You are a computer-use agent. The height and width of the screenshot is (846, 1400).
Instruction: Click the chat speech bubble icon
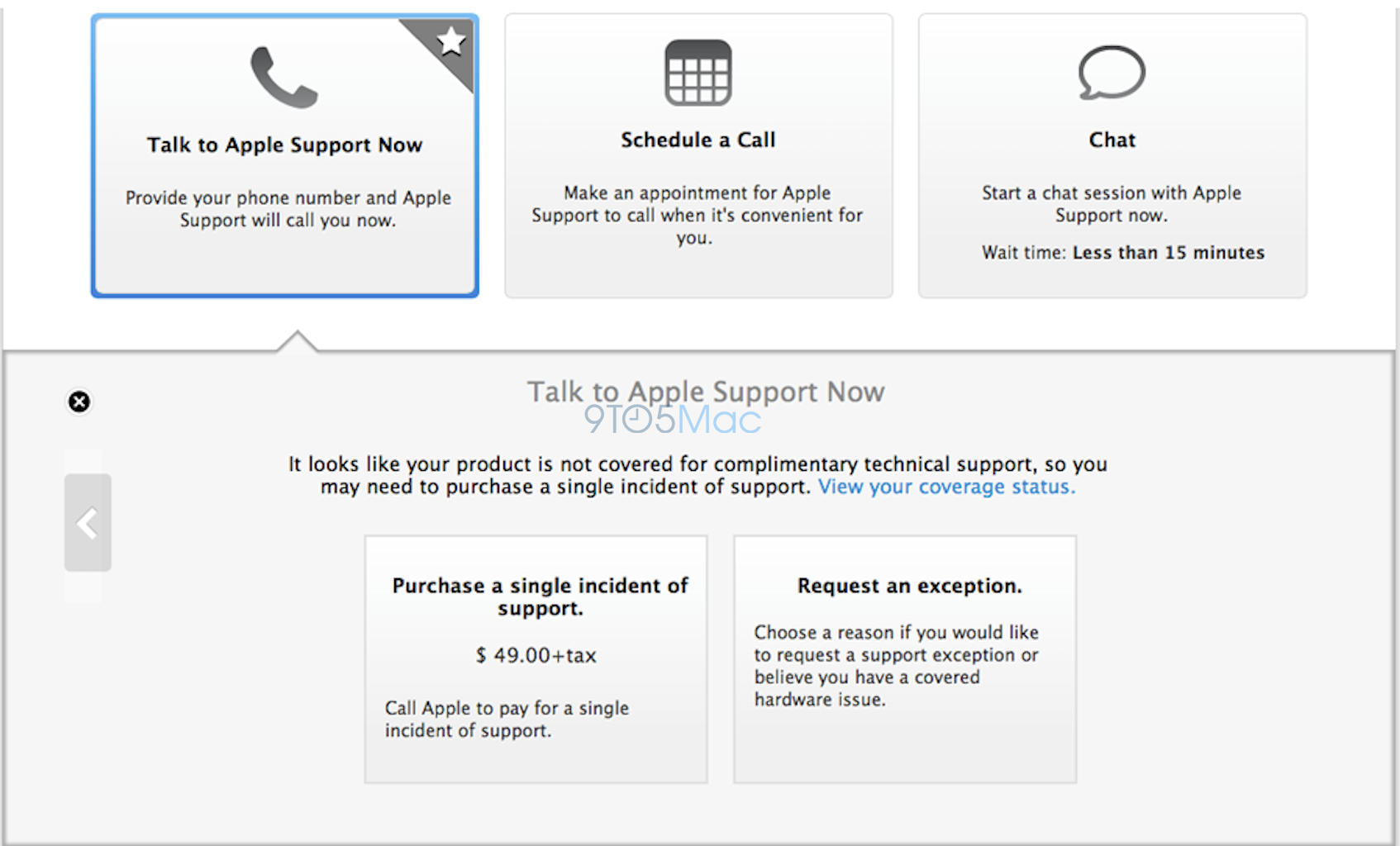click(1112, 73)
